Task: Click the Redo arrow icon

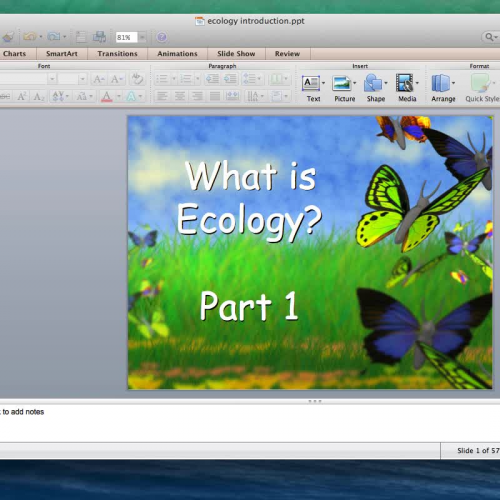Action: (53, 36)
